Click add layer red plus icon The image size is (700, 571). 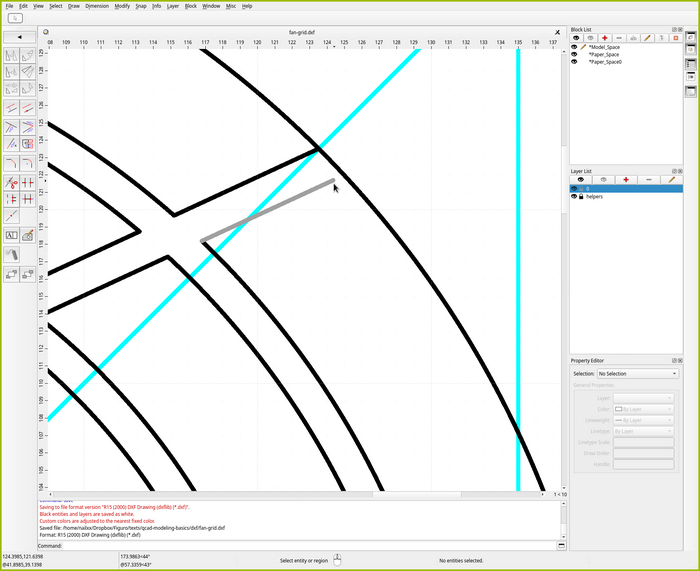(626, 179)
